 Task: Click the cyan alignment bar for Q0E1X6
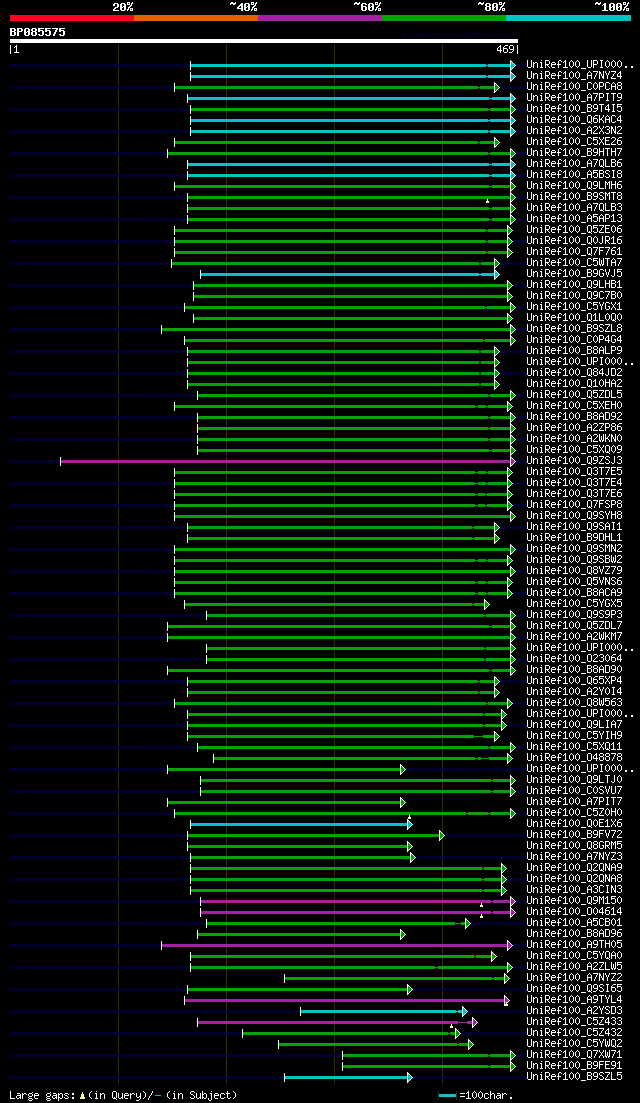pyautogui.click(x=301, y=824)
